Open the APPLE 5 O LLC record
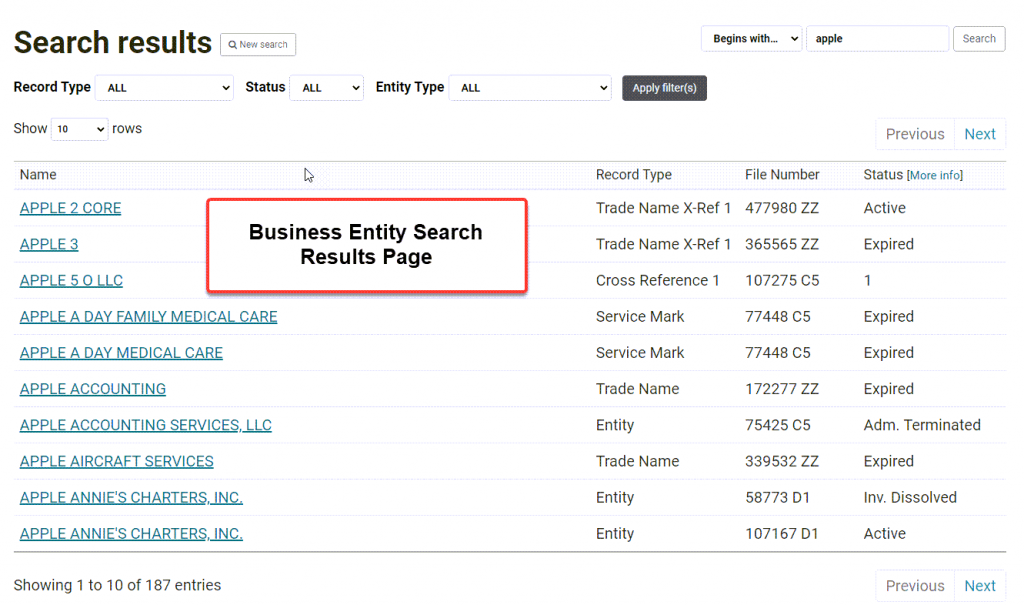 (71, 280)
